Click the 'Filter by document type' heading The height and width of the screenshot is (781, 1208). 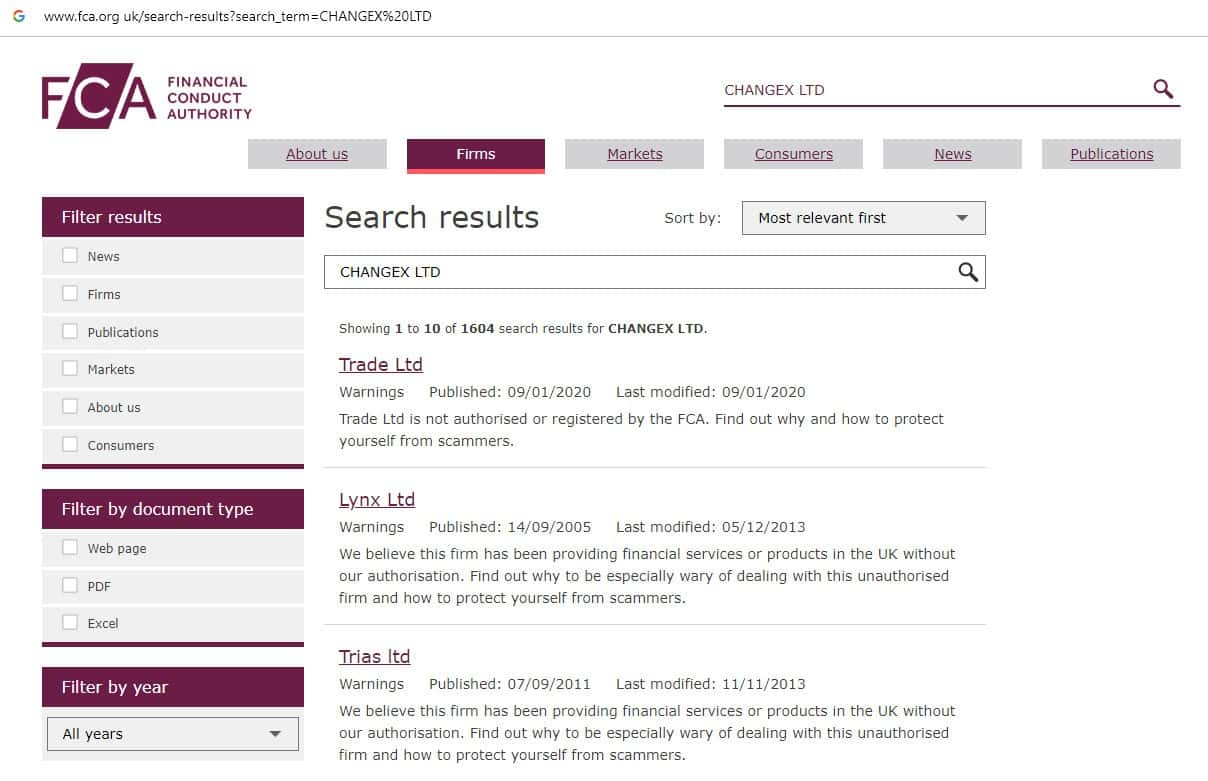173,509
